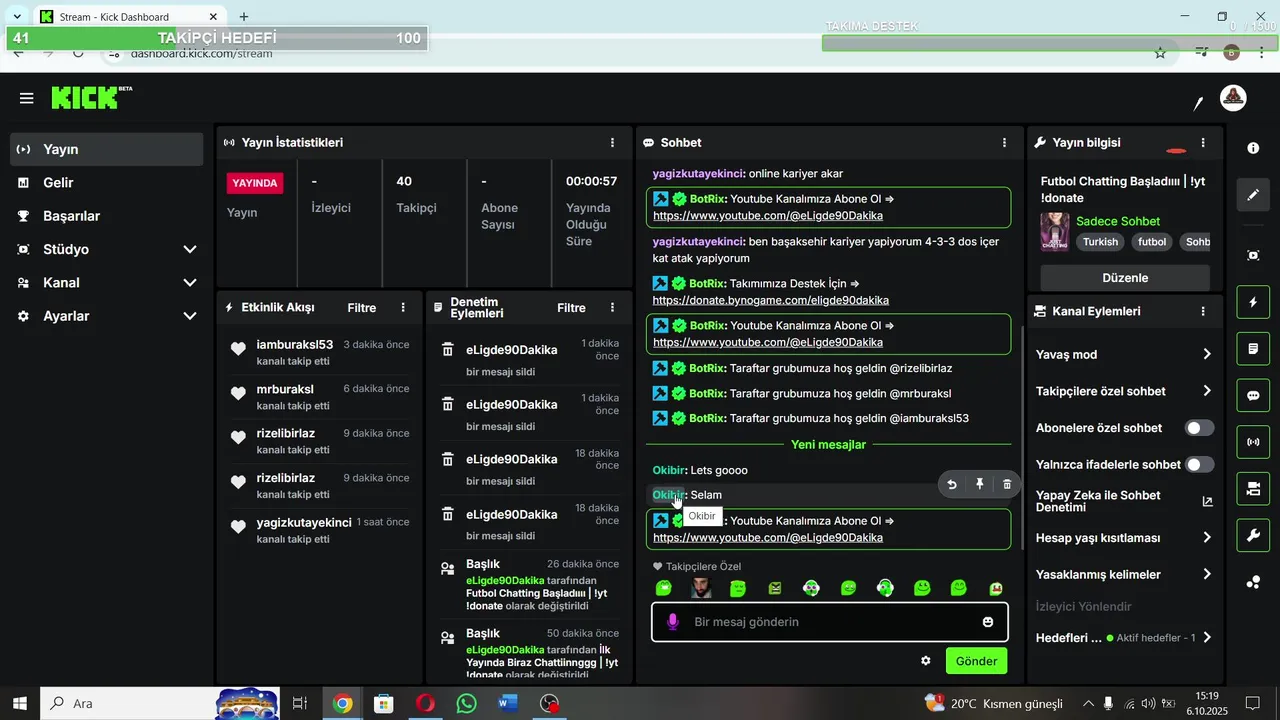The height and width of the screenshot is (720, 1280).
Task: Open WhatsApp from the taskbar
Action: (x=466, y=704)
